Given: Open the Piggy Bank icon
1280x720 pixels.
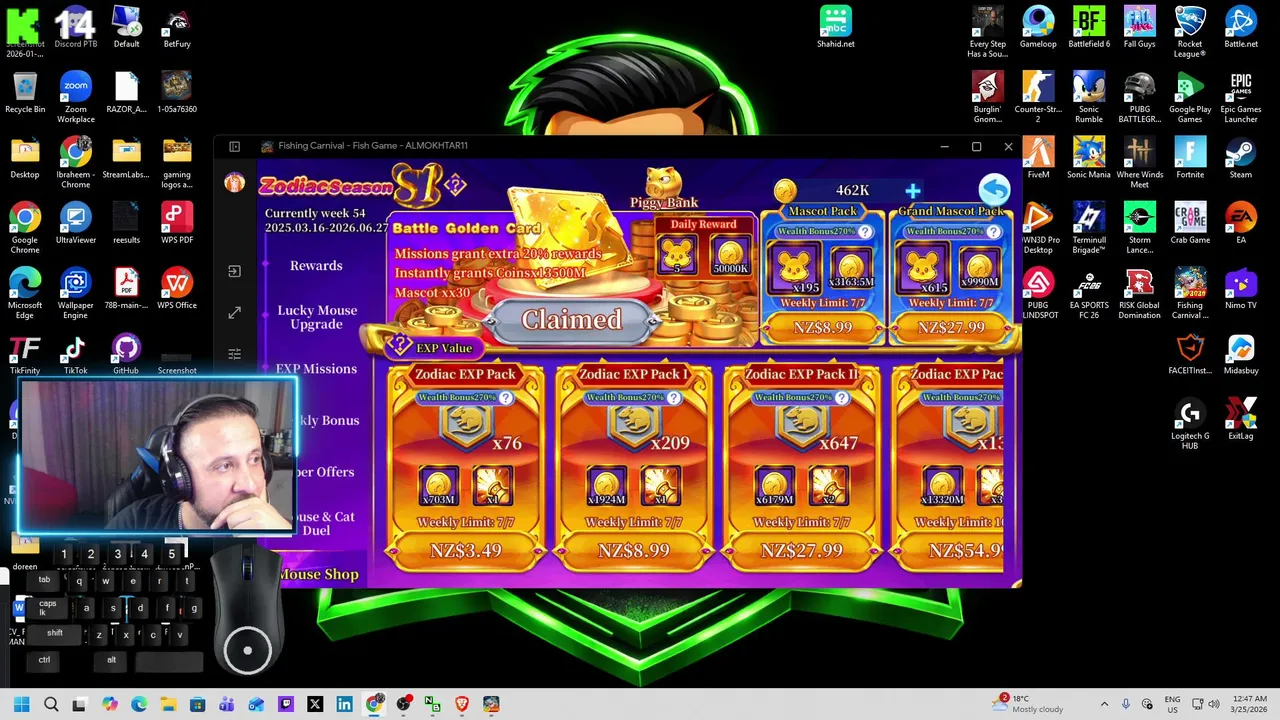Looking at the screenshot, I should pyautogui.click(x=663, y=188).
